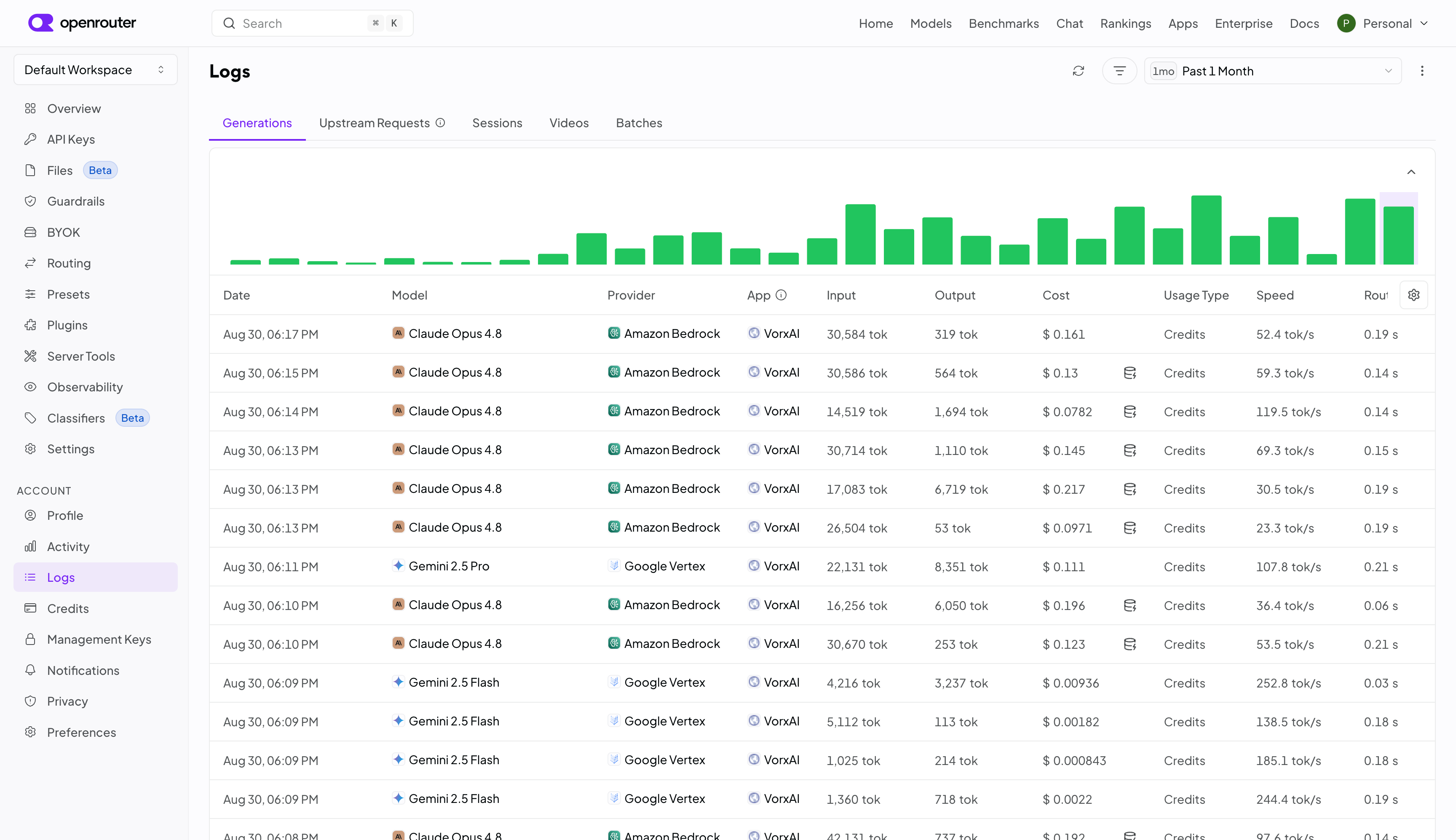Switch to the Sessions tab
The image size is (1456, 840).
click(x=497, y=123)
